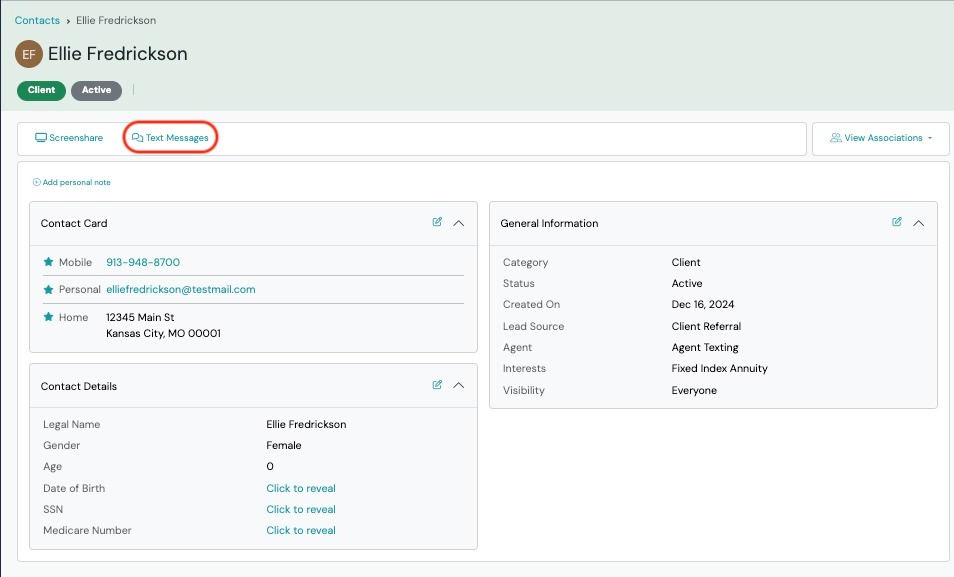This screenshot has height=577, width=954.
Task: Open the Text Messages tab
Action: pos(170,138)
